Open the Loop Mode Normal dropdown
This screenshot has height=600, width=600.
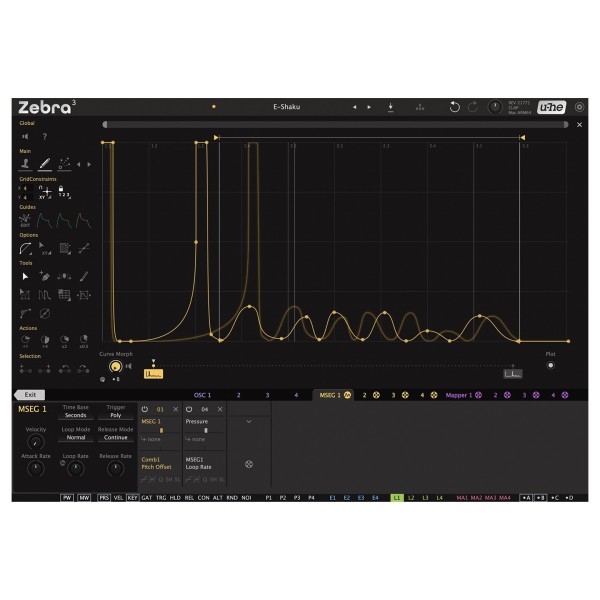pos(76,437)
